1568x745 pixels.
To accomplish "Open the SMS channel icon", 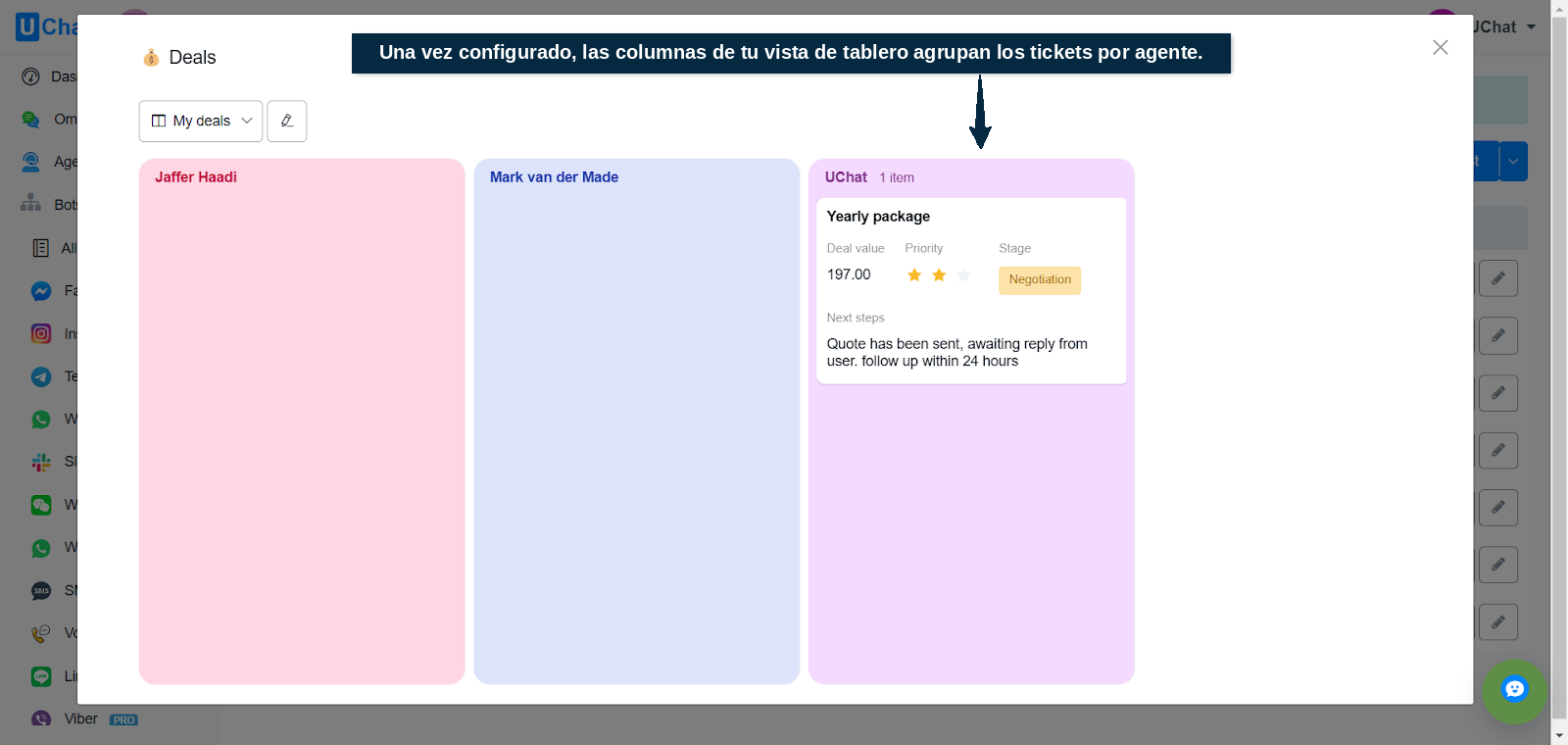I will (x=41, y=591).
